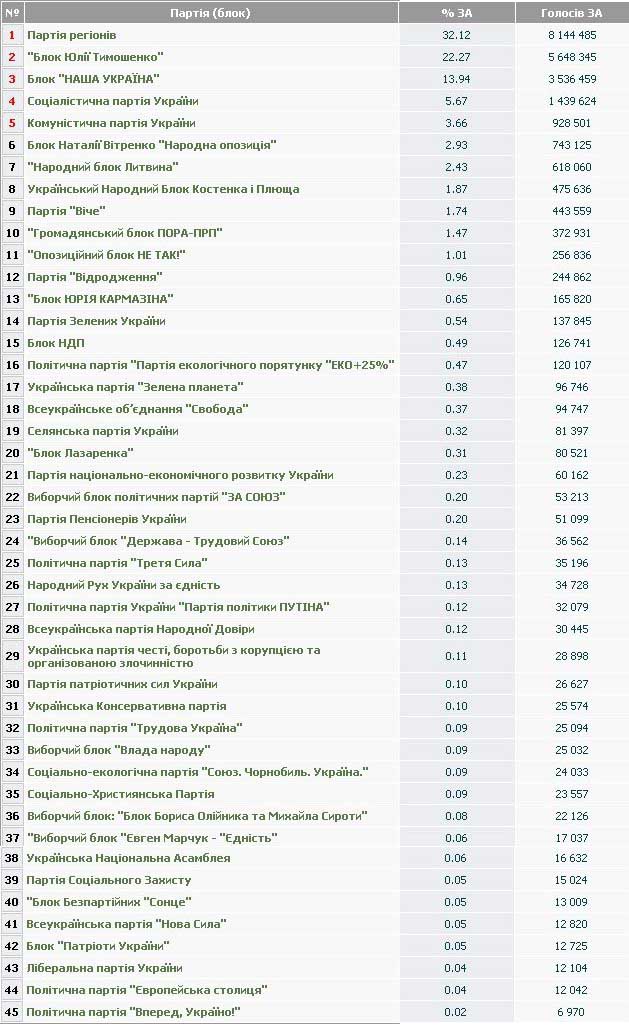Image resolution: width=629 pixels, height=1027 pixels.
Task: Click 'Соціалістична партія України' name
Action: point(113,102)
